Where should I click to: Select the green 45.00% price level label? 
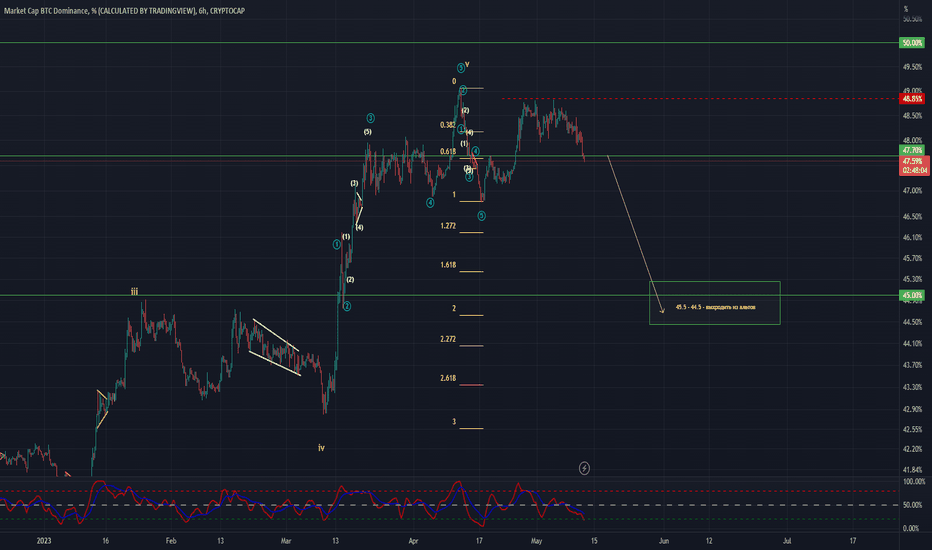(912, 296)
